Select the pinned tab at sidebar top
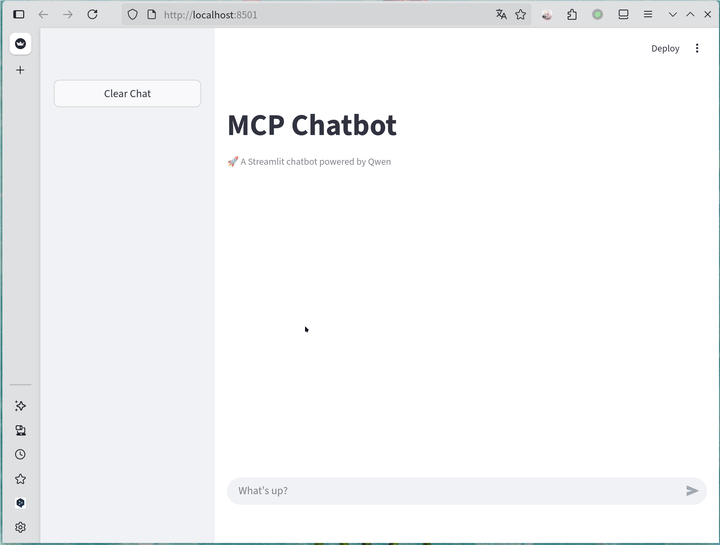 click(x=20, y=44)
